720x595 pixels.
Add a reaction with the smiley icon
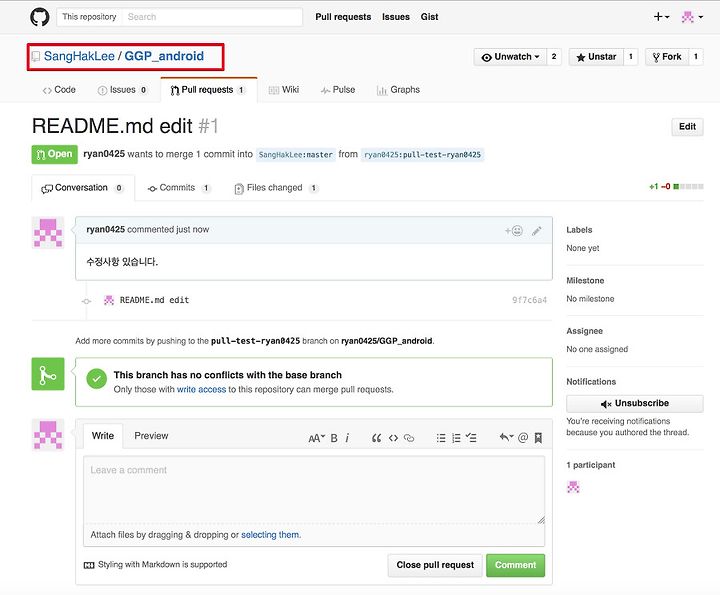point(514,230)
